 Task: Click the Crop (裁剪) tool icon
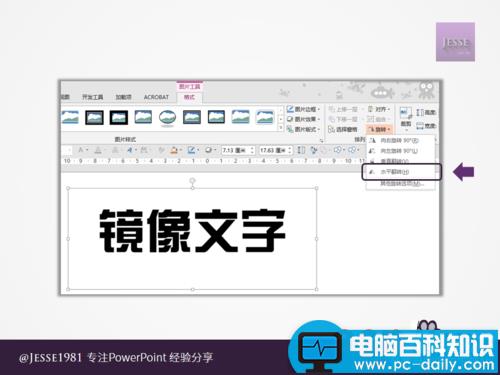coord(406,113)
